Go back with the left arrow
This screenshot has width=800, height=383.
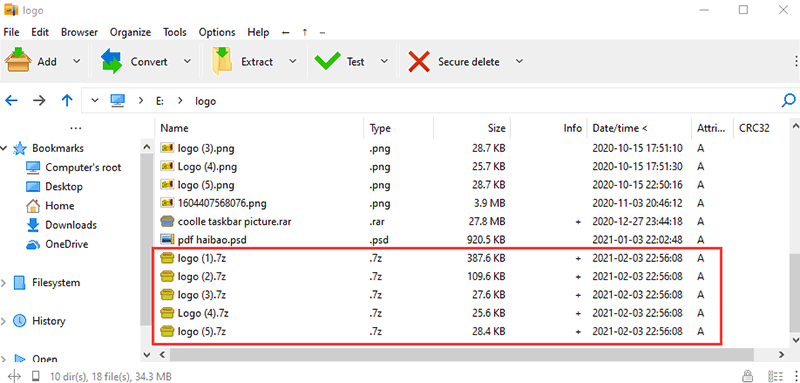tap(11, 100)
